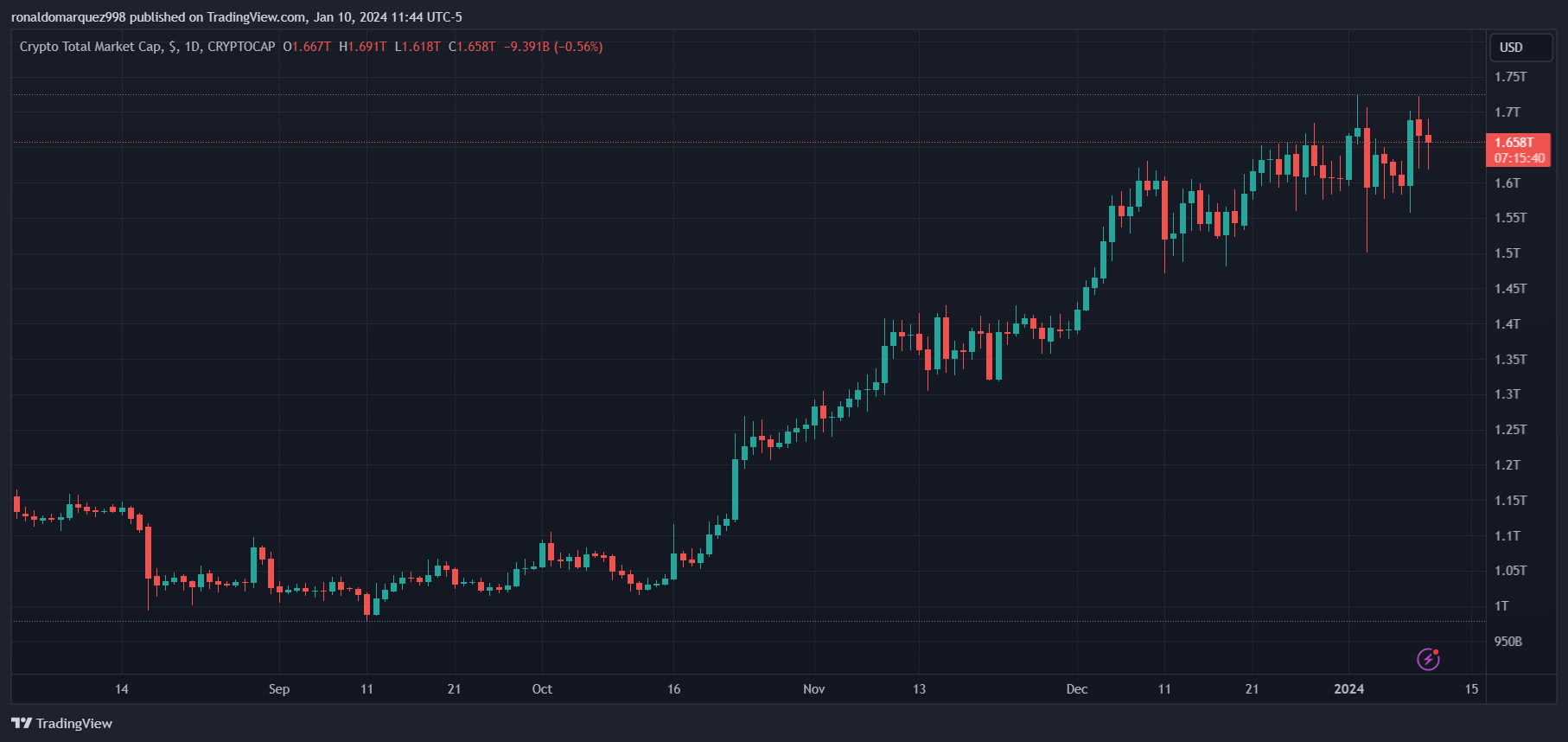Select the open value O1.667T

307,47
